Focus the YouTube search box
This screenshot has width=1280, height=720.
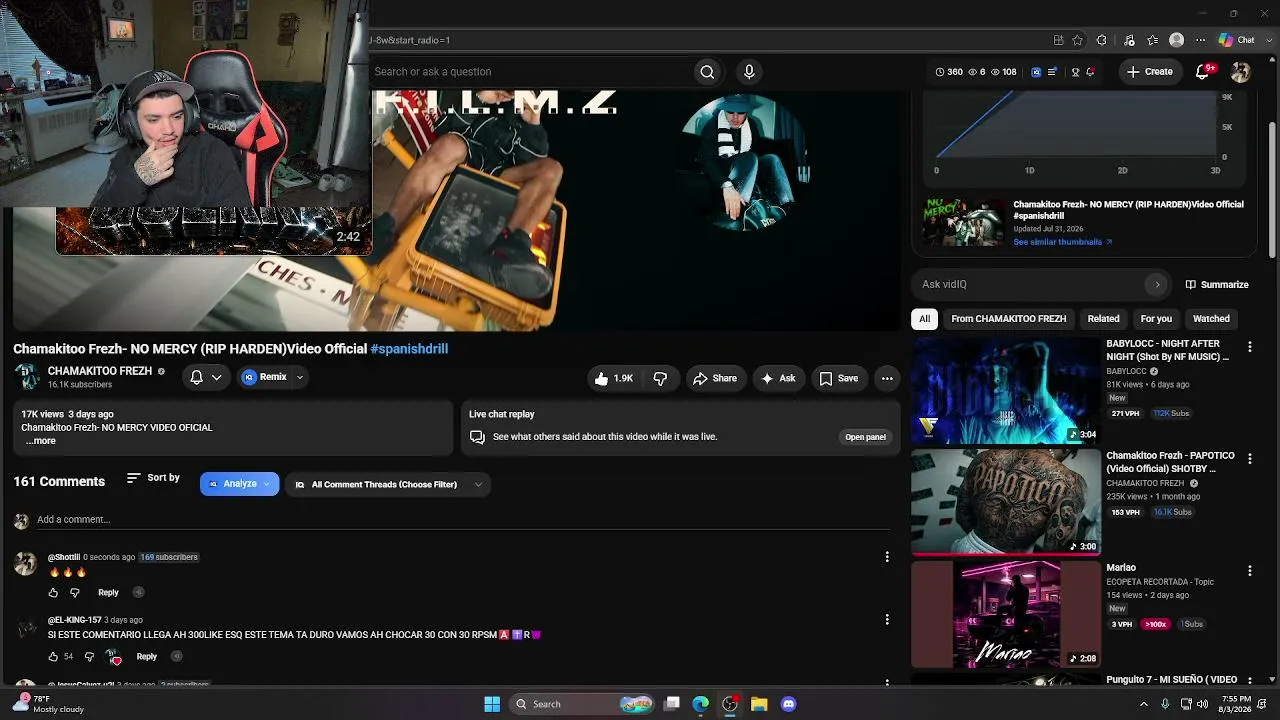point(530,72)
